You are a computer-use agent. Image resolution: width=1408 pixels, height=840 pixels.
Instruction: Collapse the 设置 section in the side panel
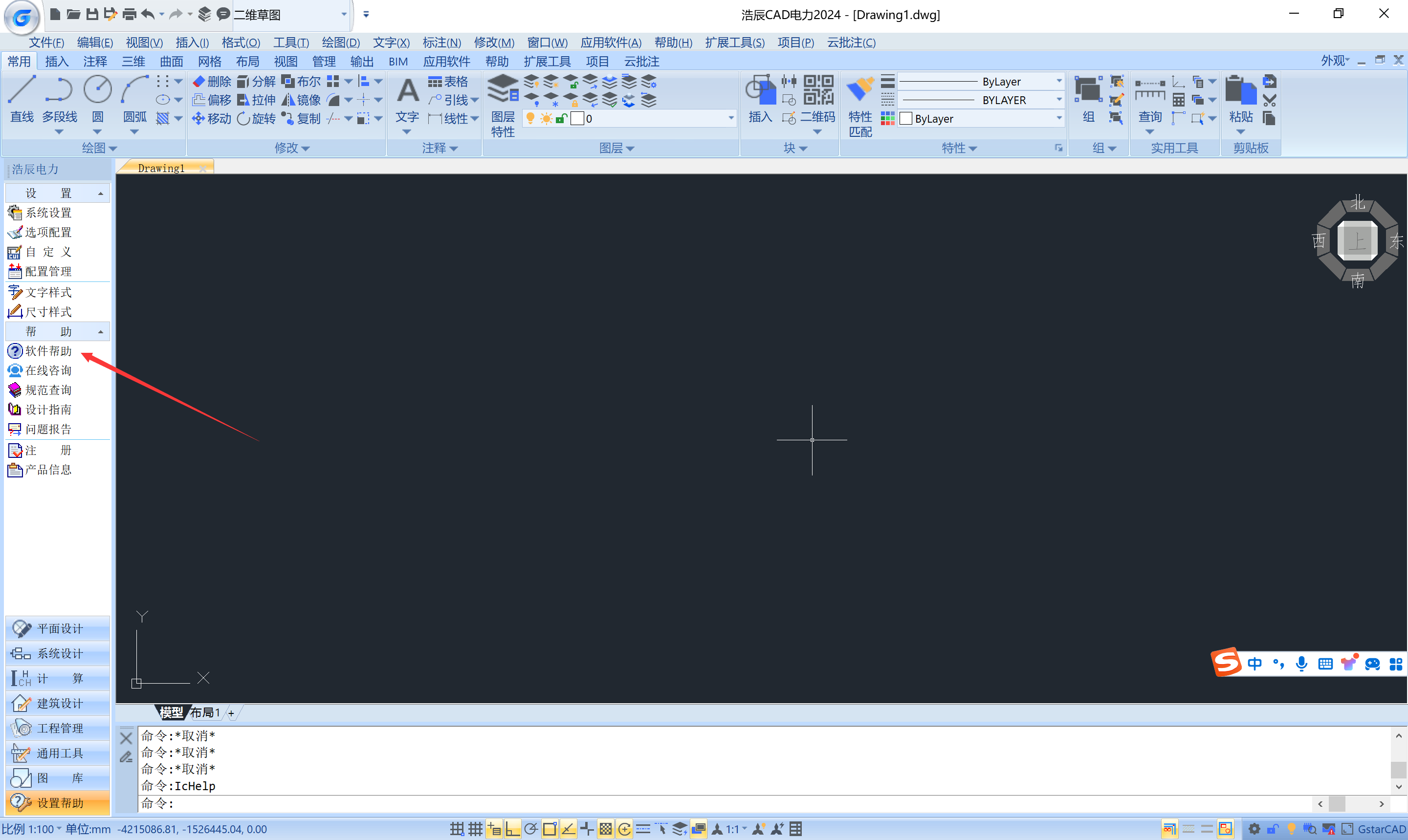pos(101,194)
